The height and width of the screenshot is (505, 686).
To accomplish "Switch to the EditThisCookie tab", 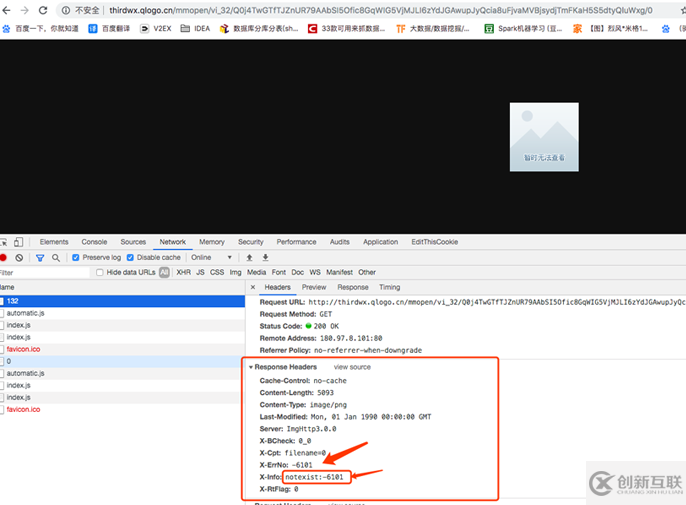I will click(434, 242).
